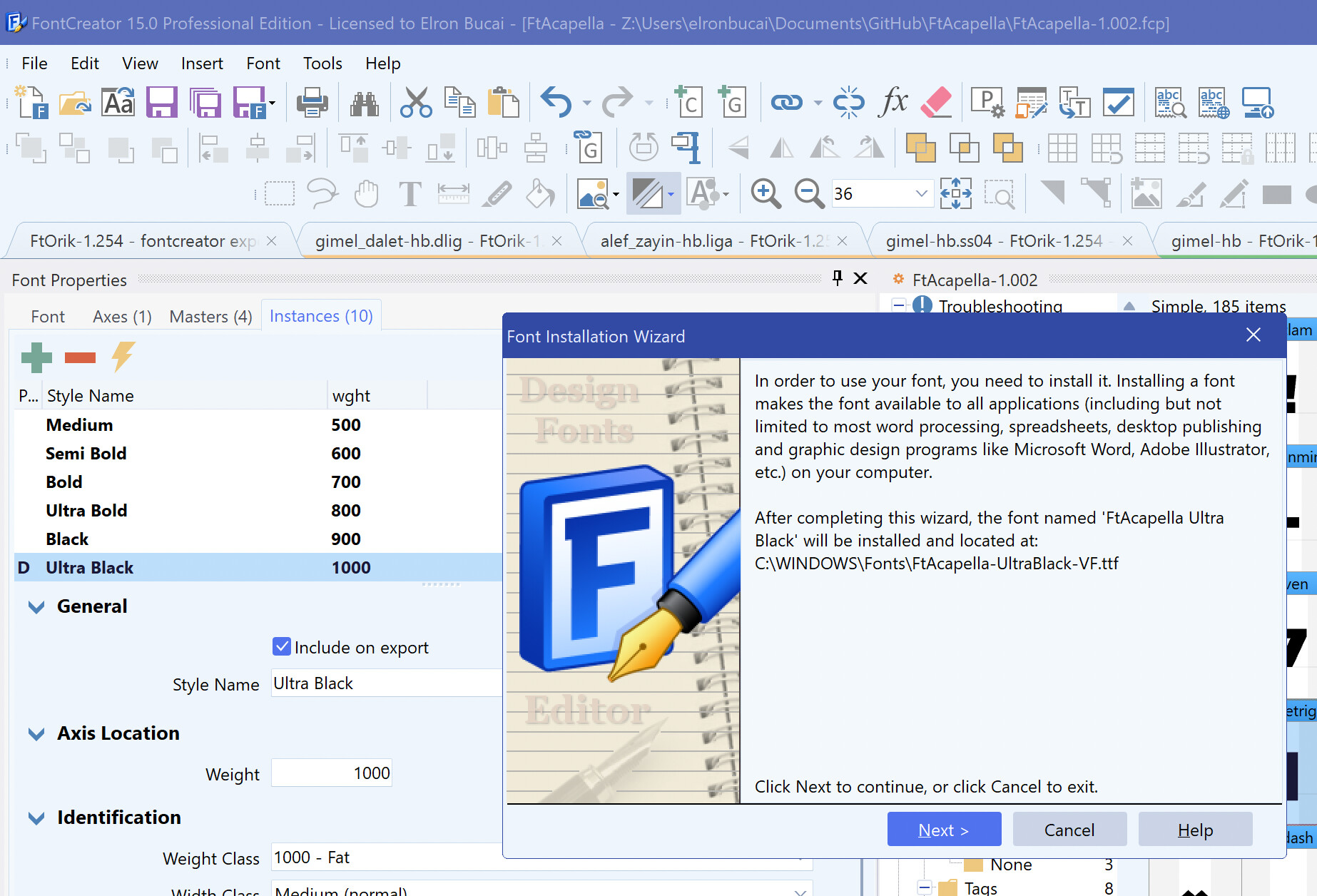Click the Zoom Out magnifier icon
This screenshot has height=896, width=1317.
click(x=809, y=193)
